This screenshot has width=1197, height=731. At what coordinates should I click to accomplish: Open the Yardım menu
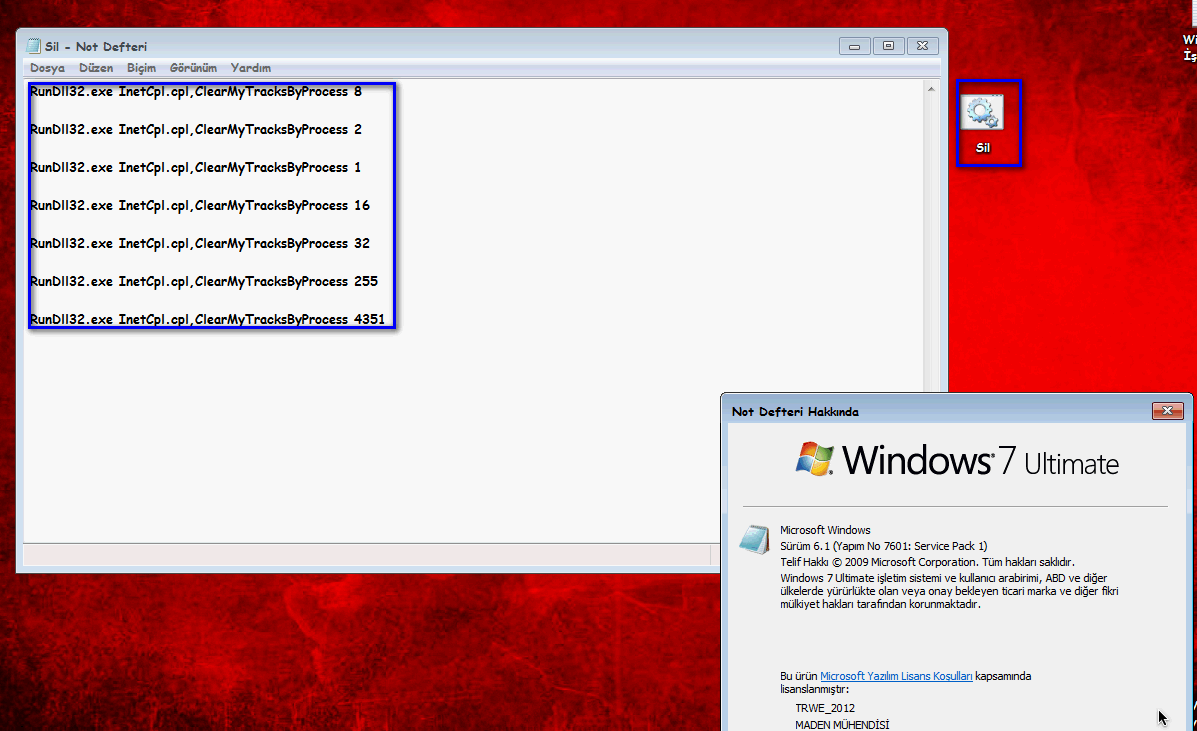tap(251, 68)
